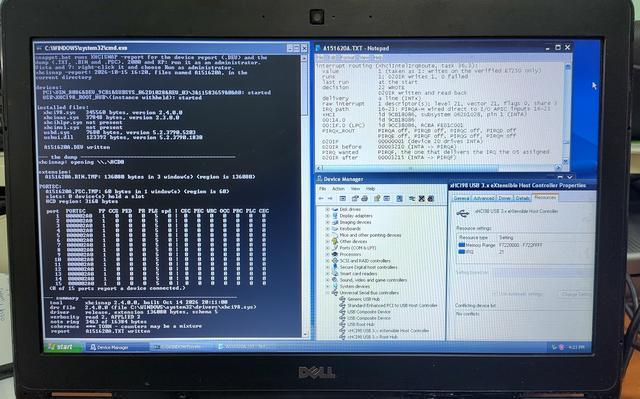Screen dimensions: 640x399
Task: Click the Start button
Action: coord(63,347)
